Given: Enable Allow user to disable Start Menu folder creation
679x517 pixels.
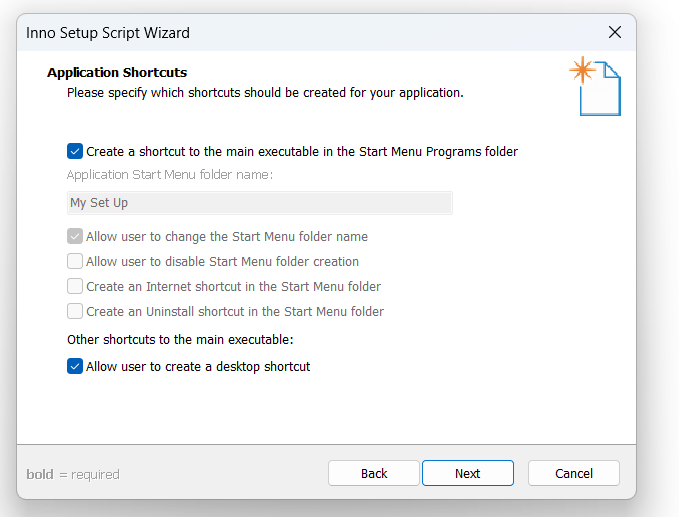Looking at the screenshot, I should coord(75,262).
